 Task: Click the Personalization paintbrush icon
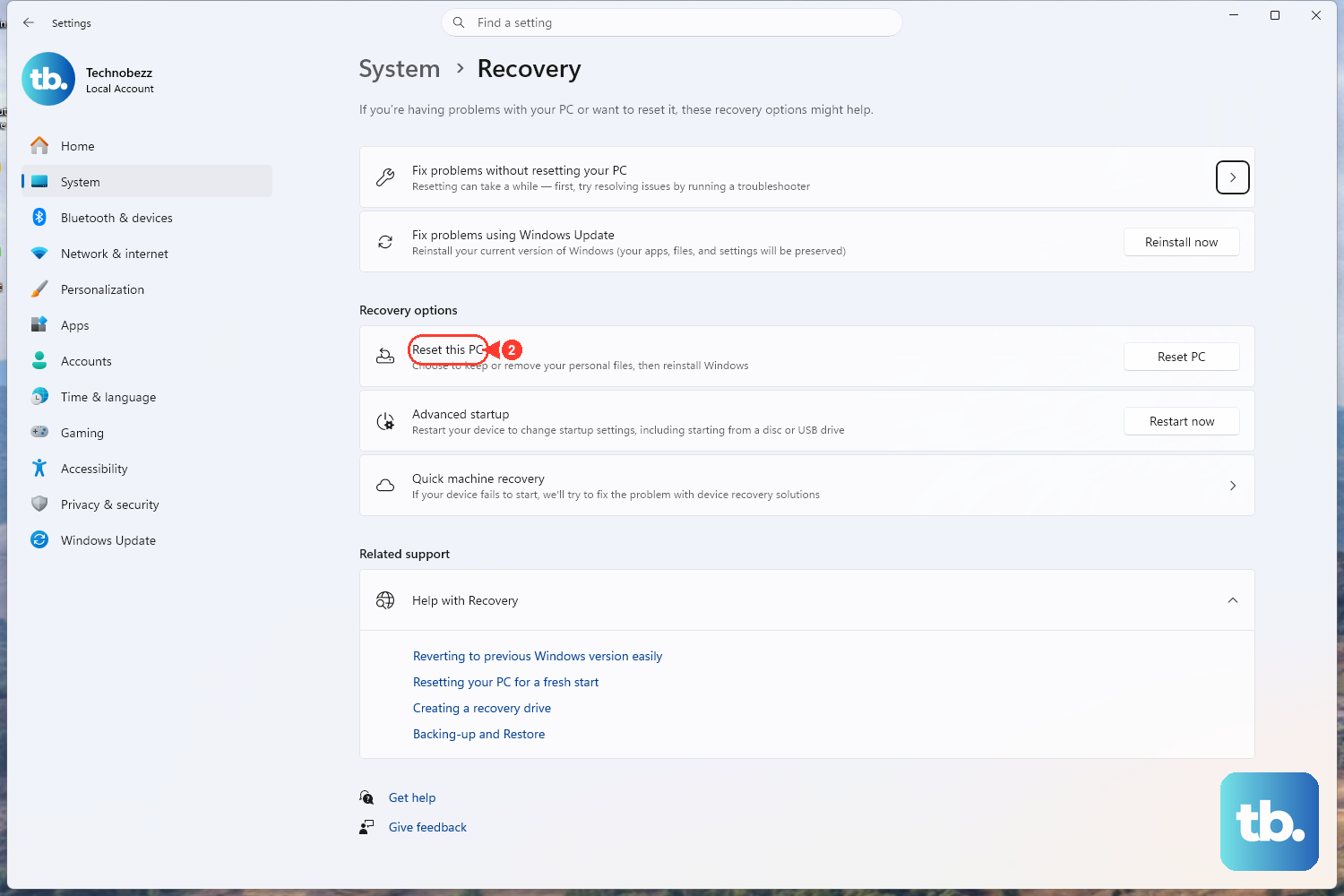coord(39,289)
